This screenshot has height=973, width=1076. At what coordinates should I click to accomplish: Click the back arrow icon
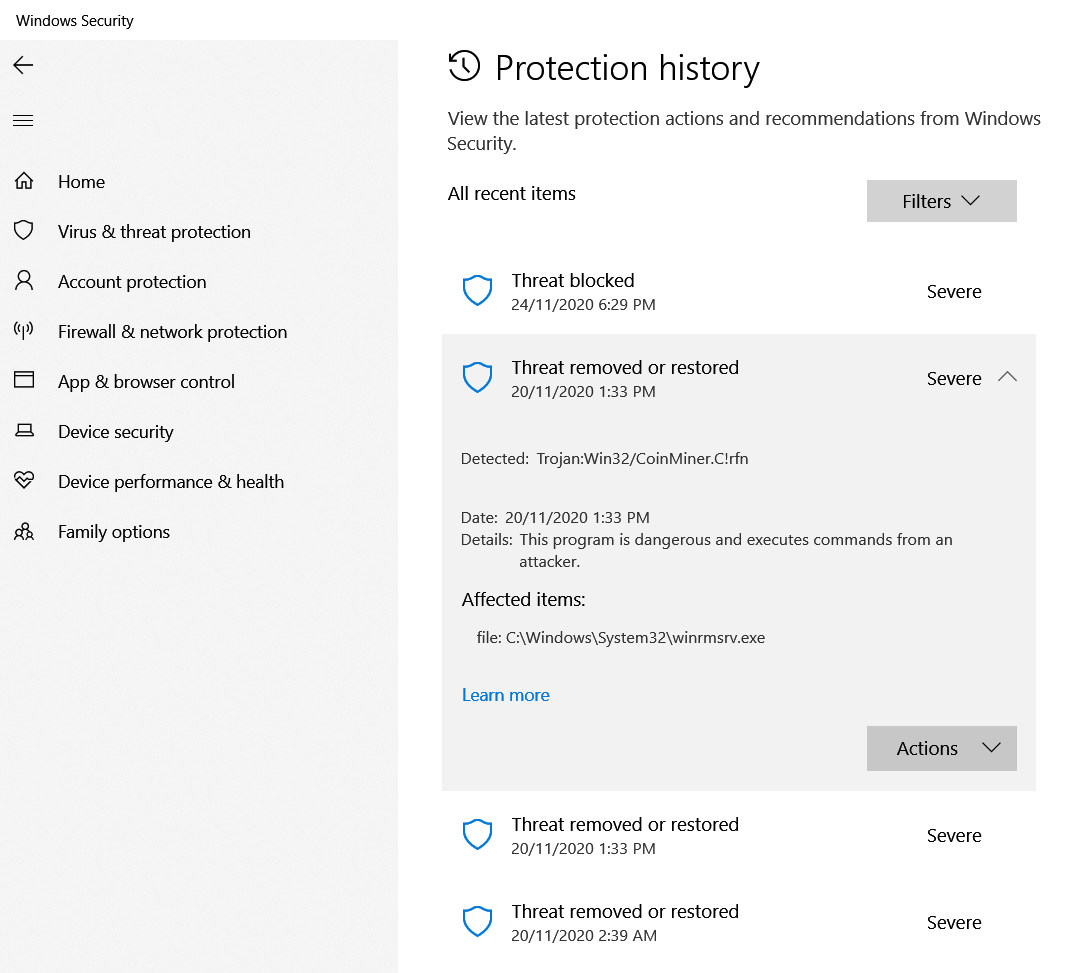pos(23,65)
